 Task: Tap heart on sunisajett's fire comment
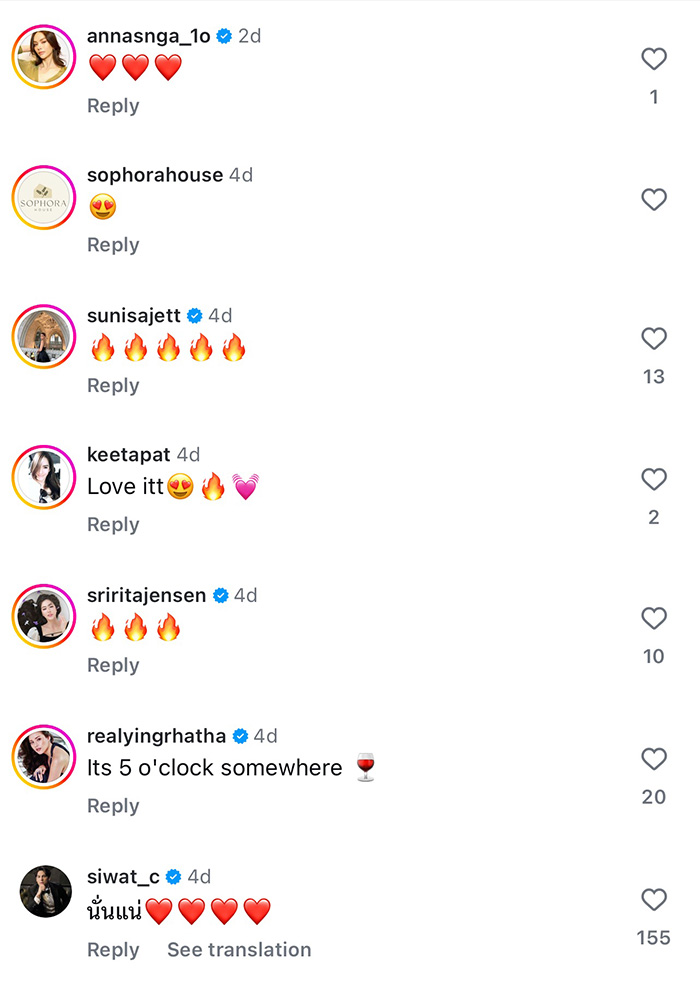(x=654, y=339)
